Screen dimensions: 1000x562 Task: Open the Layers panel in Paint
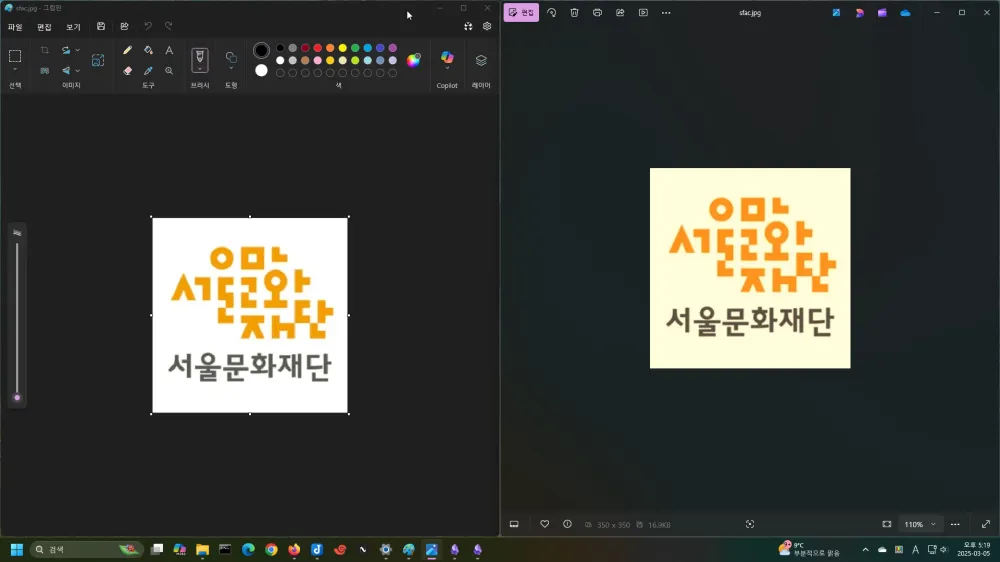pyautogui.click(x=481, y=60)
